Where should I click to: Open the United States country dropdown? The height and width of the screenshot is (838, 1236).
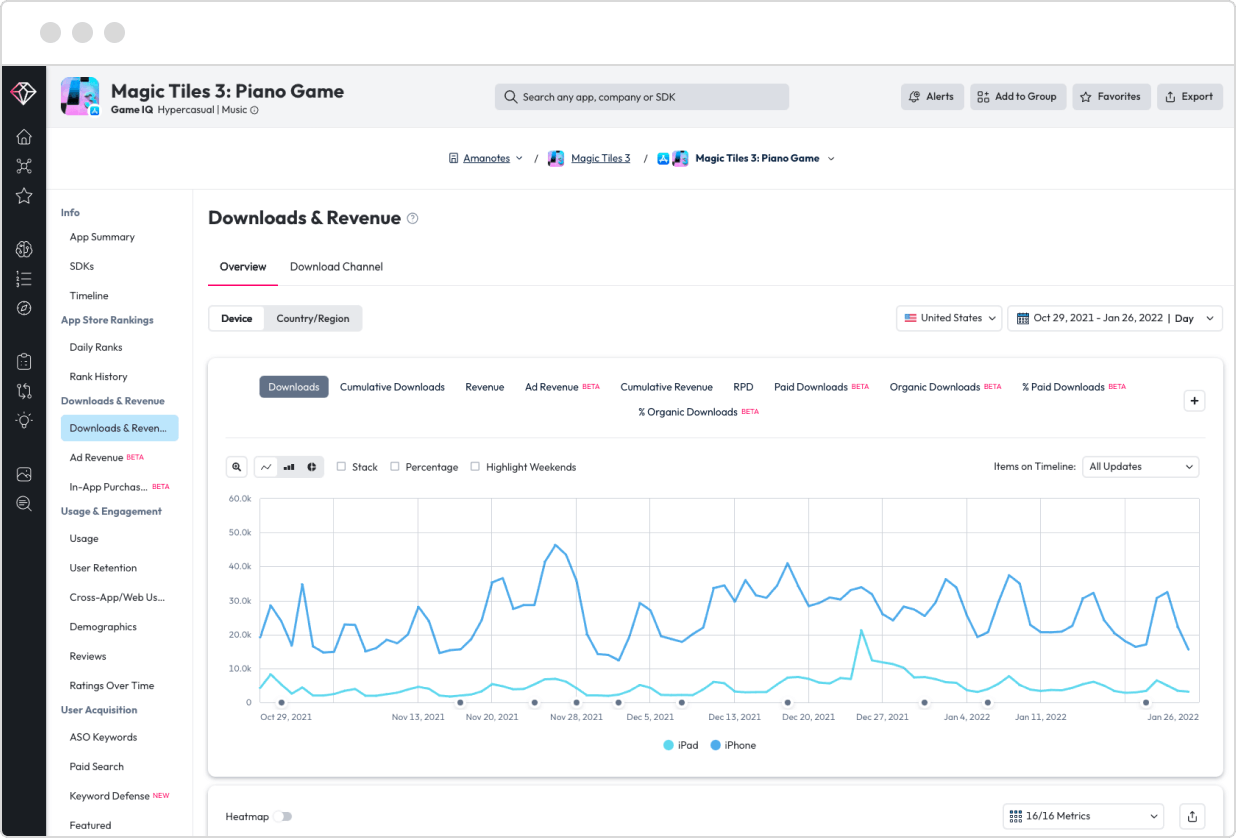click(x=949, y=318)
